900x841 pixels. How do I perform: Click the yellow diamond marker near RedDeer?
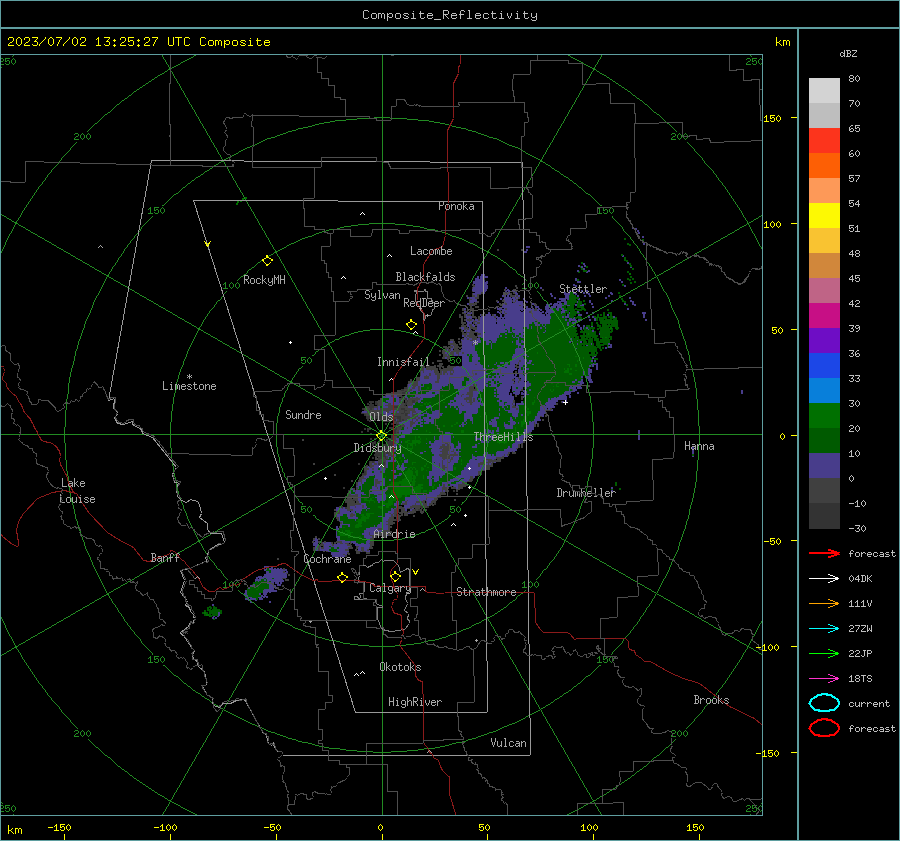point(411,325)
